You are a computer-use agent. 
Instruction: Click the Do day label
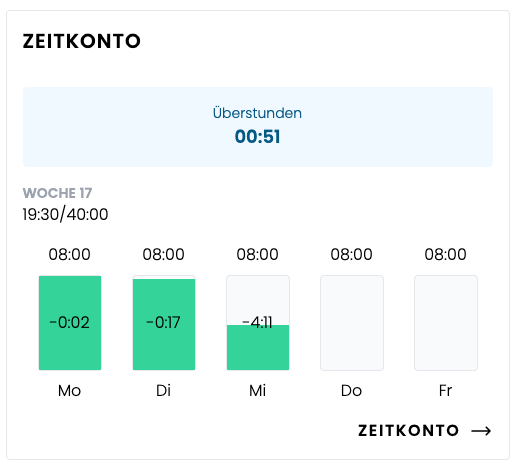(351, 390)
